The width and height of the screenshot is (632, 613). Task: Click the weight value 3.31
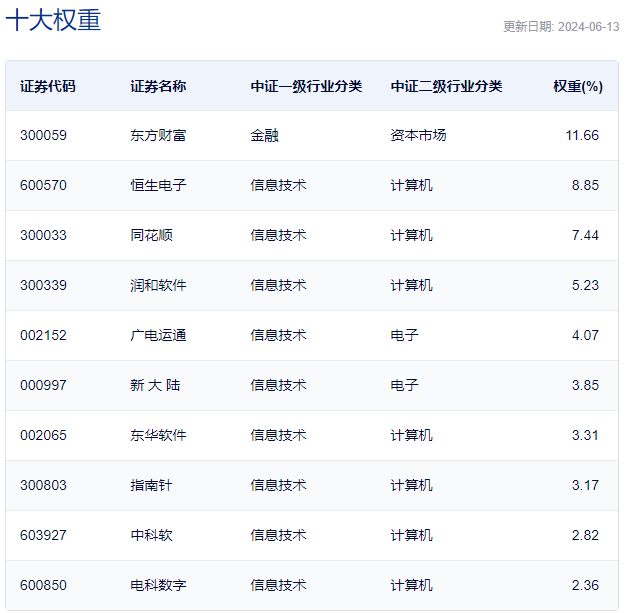coord(585,435)
